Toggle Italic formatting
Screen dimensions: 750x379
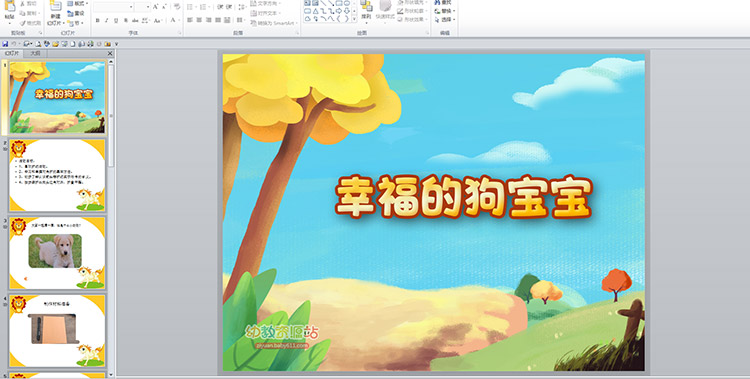point(107,20)
